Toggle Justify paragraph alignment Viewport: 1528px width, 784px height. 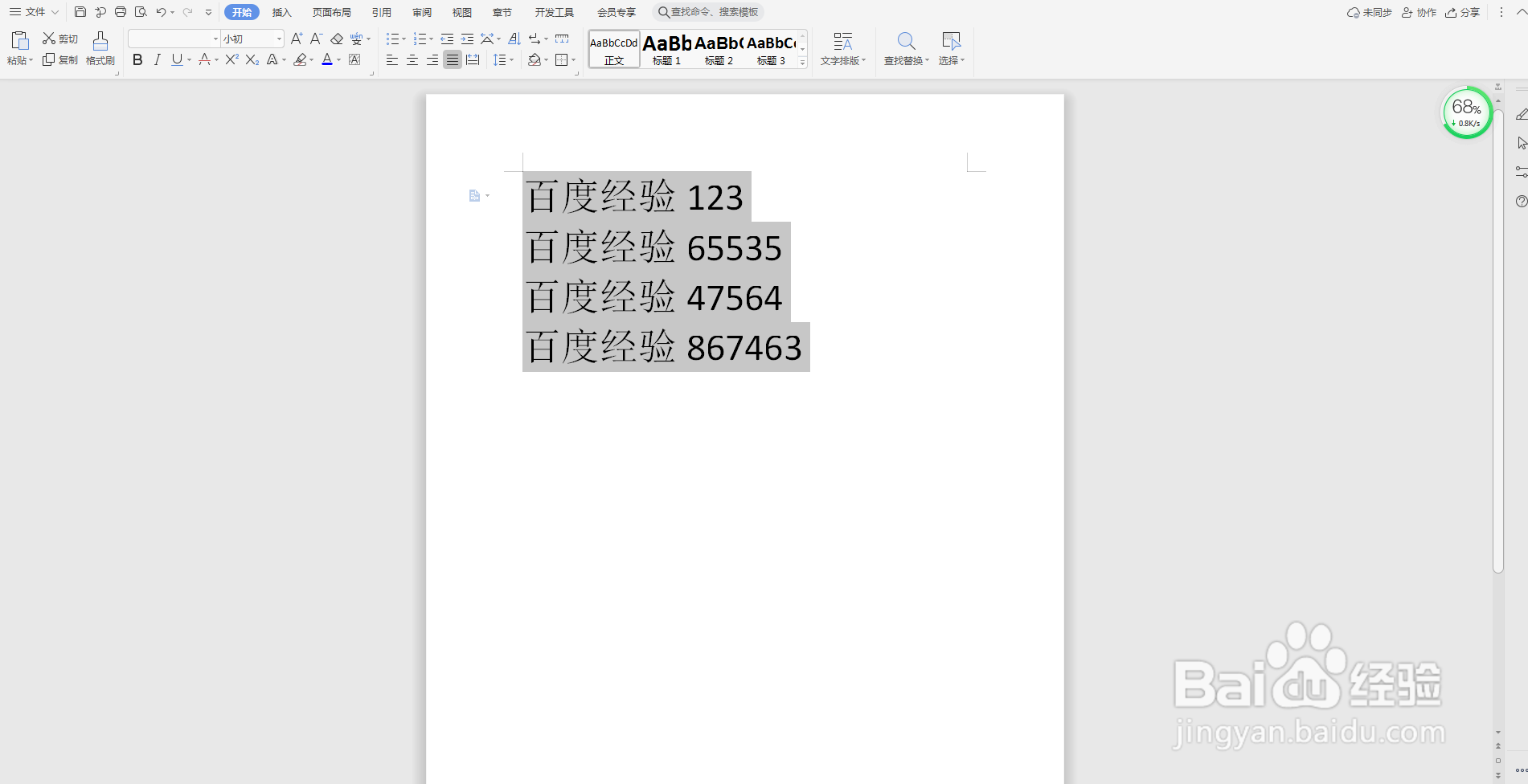click(453, 59)
